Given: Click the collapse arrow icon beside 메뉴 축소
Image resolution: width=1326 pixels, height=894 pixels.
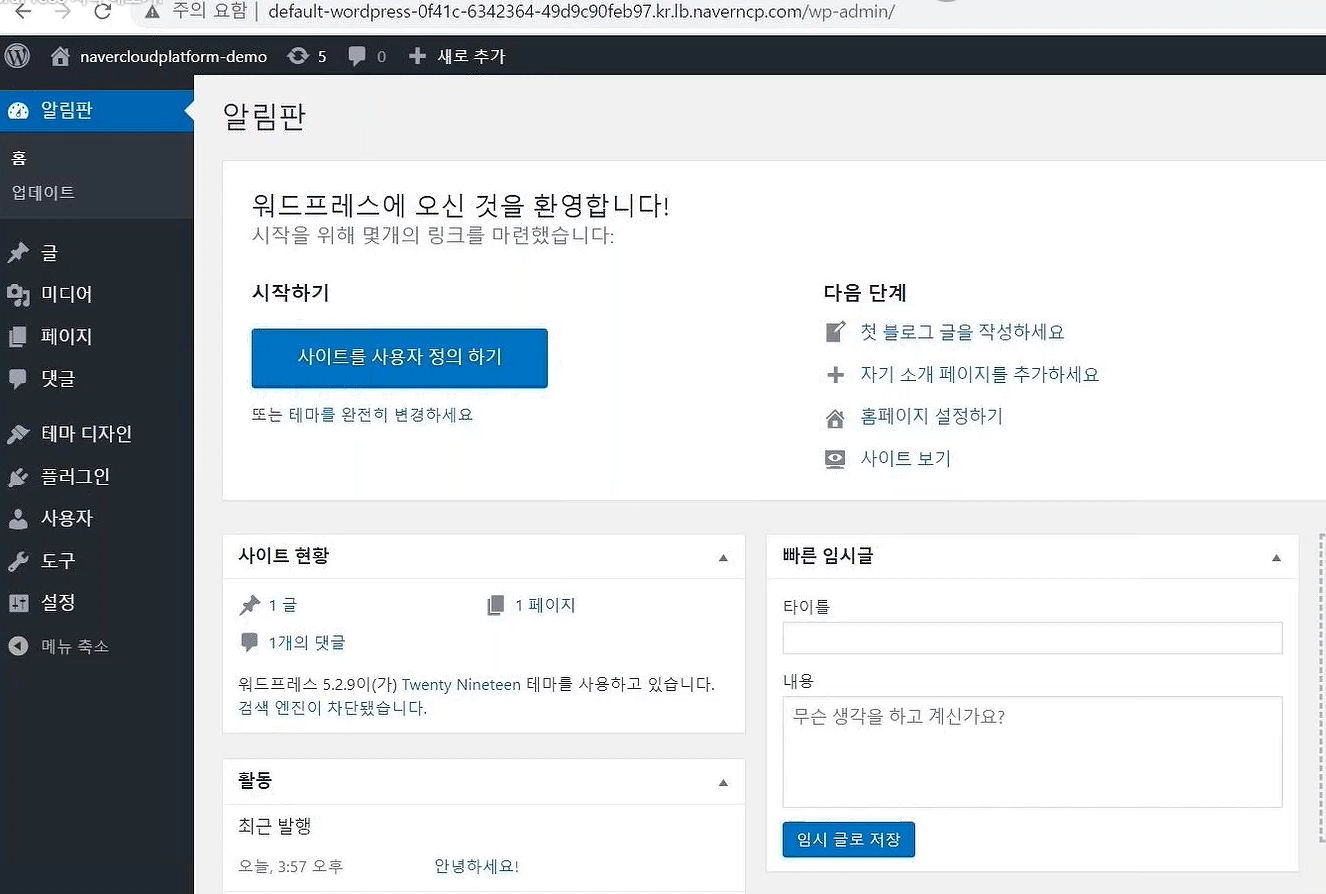Looking at the screenshot, I should (x=18, y=646).
